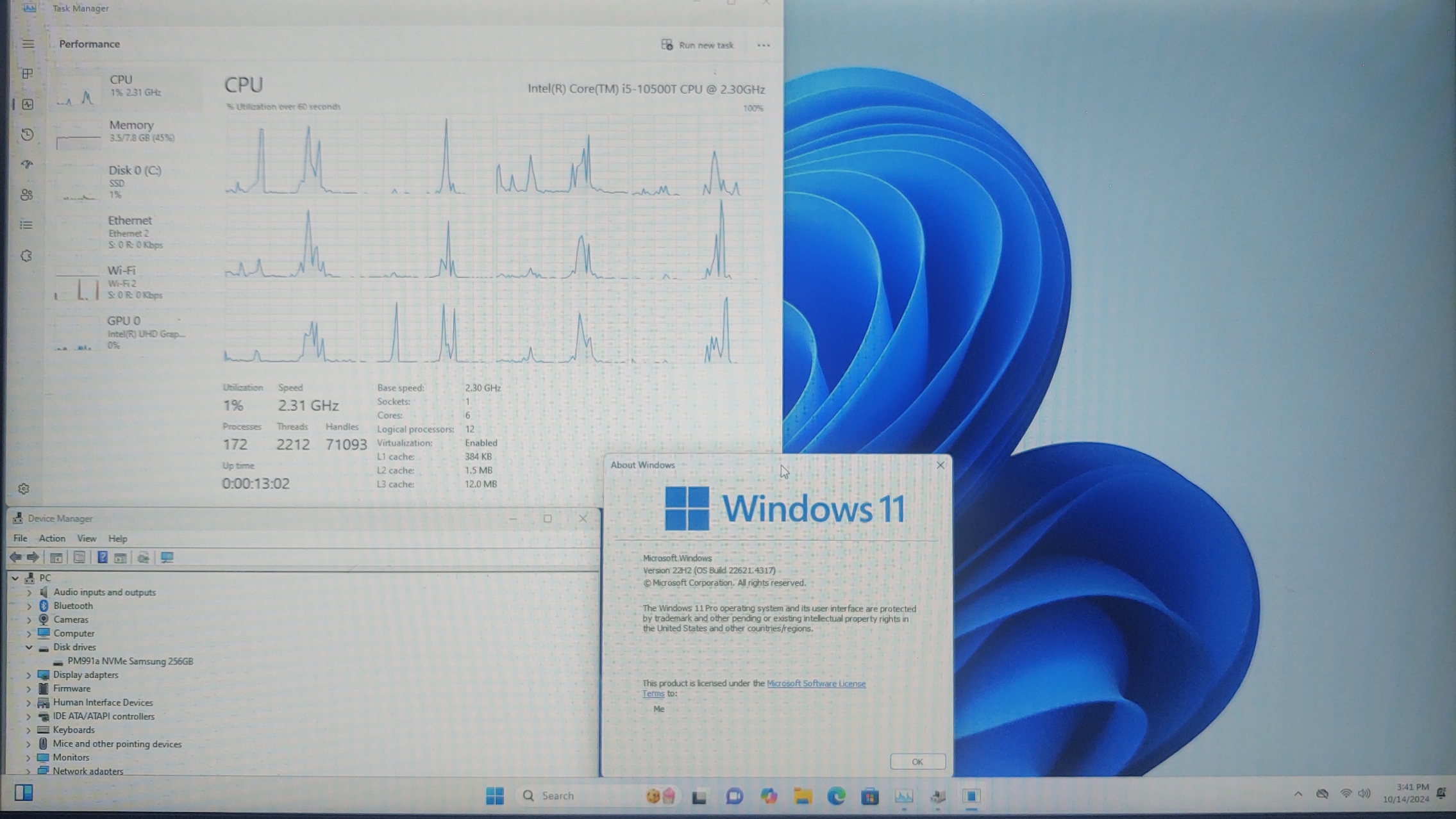1456x819 pixels.
Task: Open Users page icon in sidebar
Action: 27,195
